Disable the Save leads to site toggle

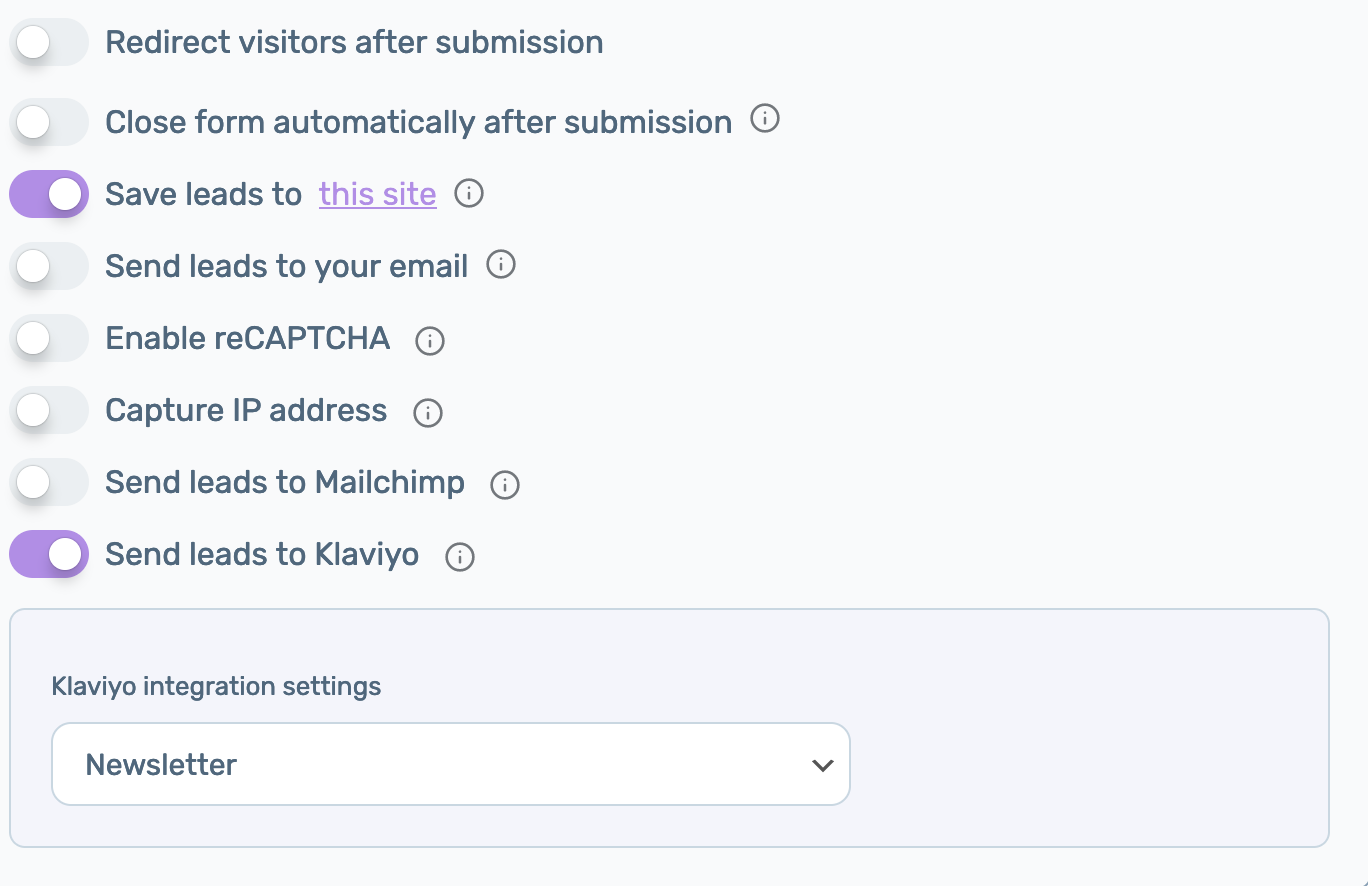[49, 194]
